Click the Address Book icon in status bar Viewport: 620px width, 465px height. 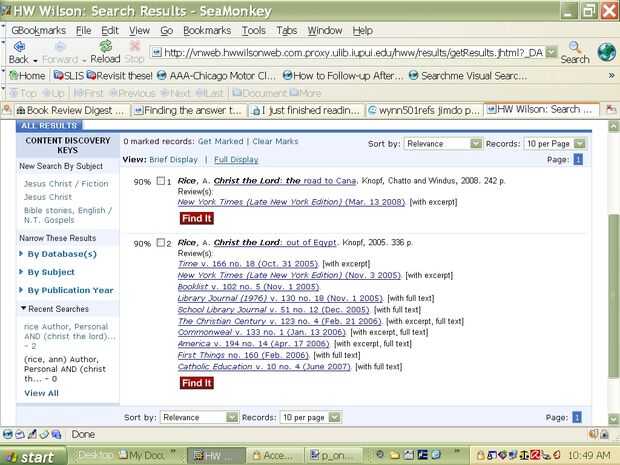coord(44,434)
